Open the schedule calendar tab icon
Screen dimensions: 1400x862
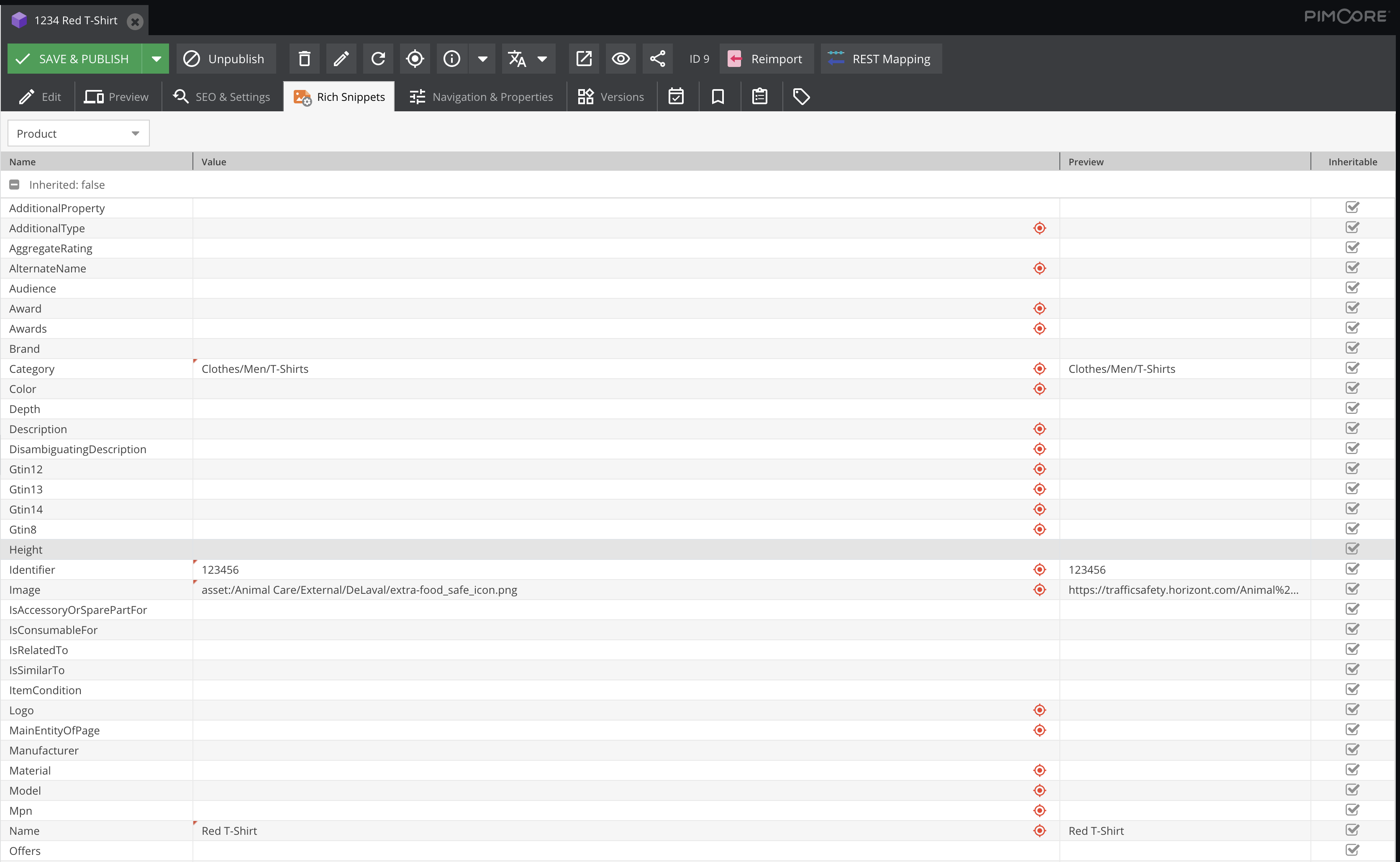coord(676,96)
